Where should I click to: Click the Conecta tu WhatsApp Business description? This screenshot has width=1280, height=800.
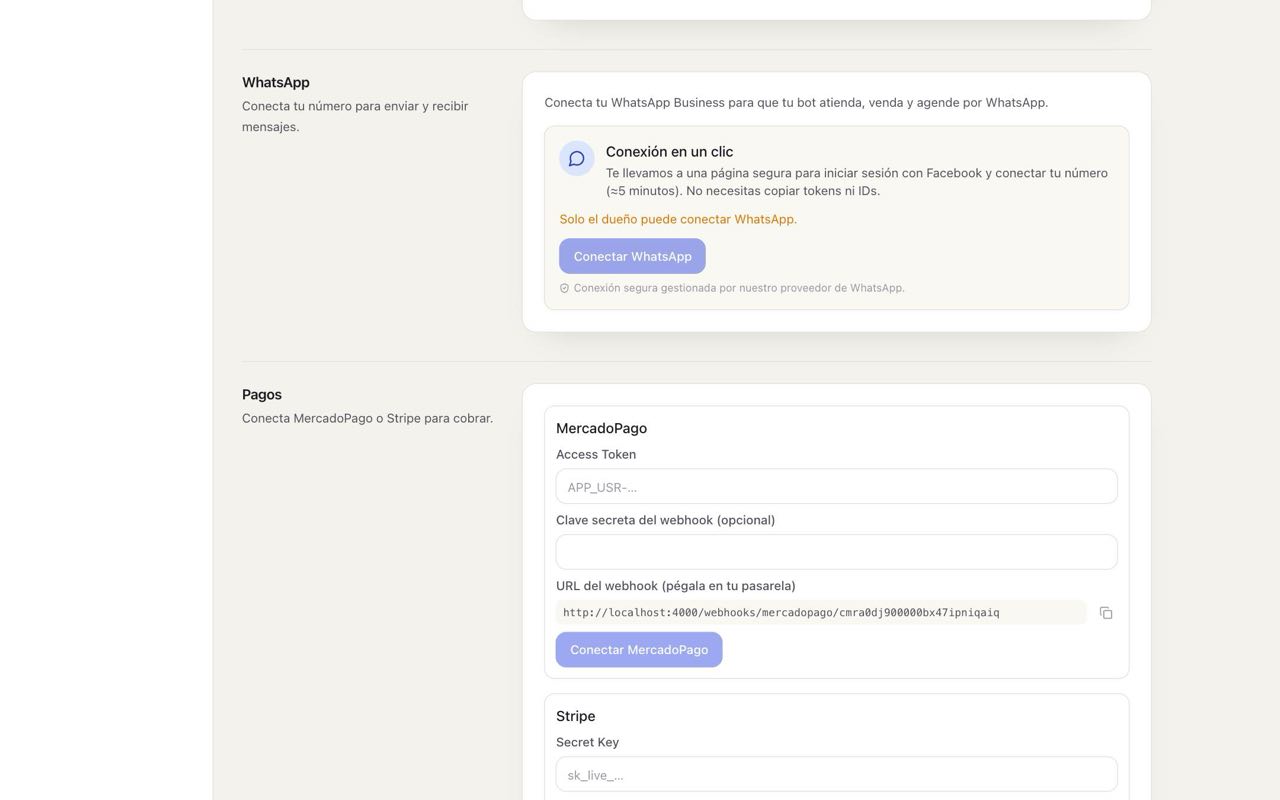pos(796,102)
